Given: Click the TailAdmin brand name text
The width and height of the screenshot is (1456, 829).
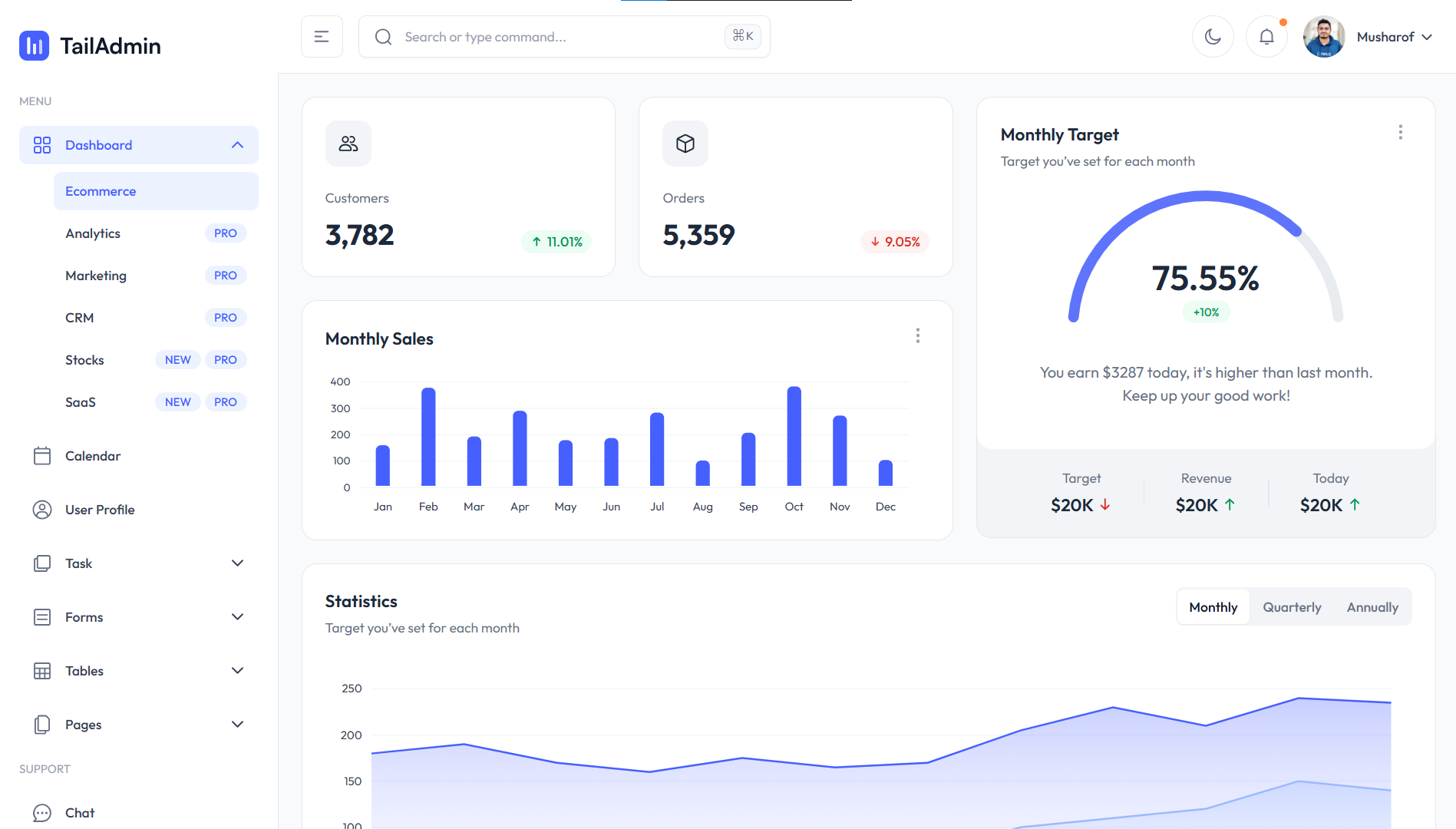Looking at the screenshot, I should pos(111,46).
